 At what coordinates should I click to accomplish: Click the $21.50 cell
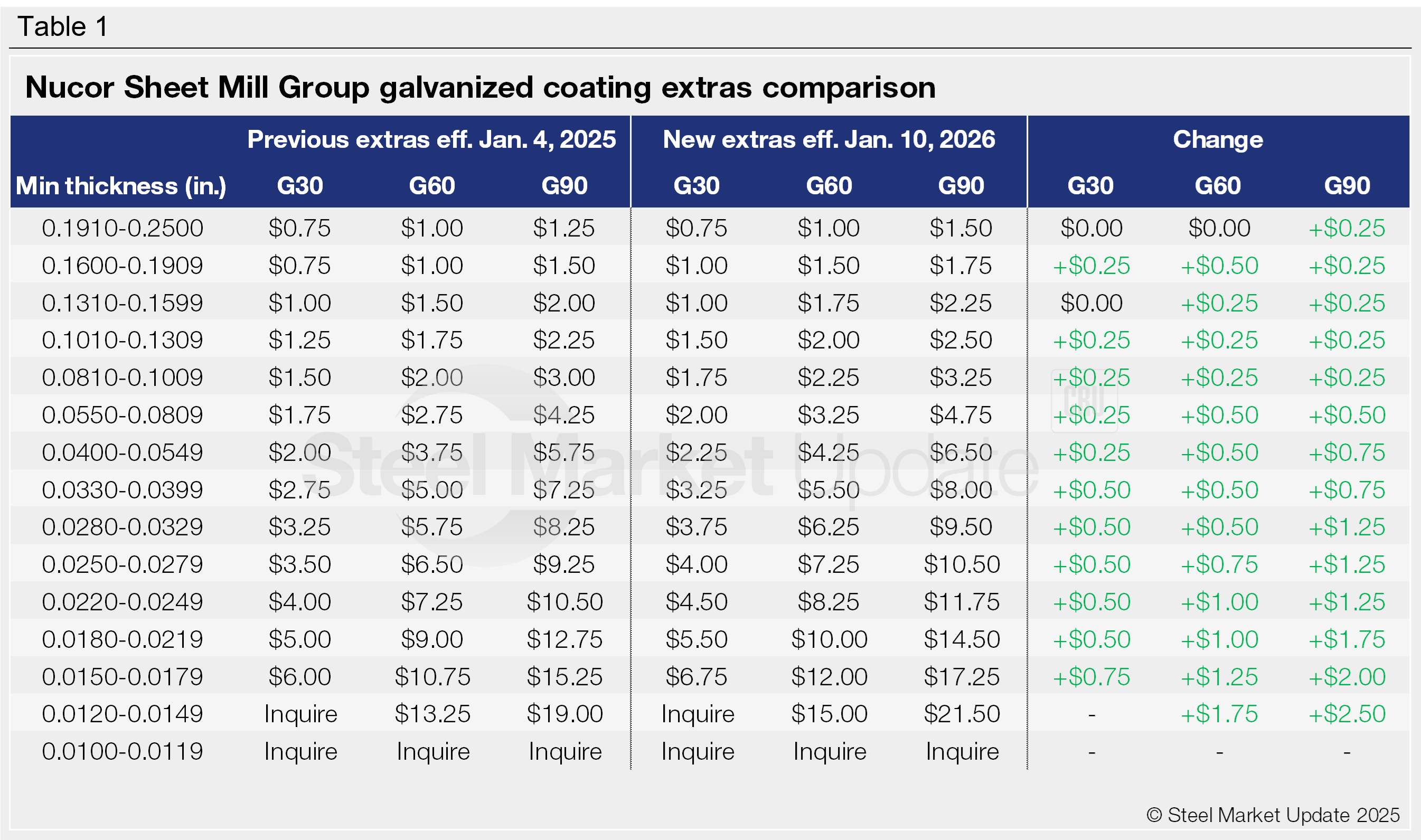tap(961, 714)
